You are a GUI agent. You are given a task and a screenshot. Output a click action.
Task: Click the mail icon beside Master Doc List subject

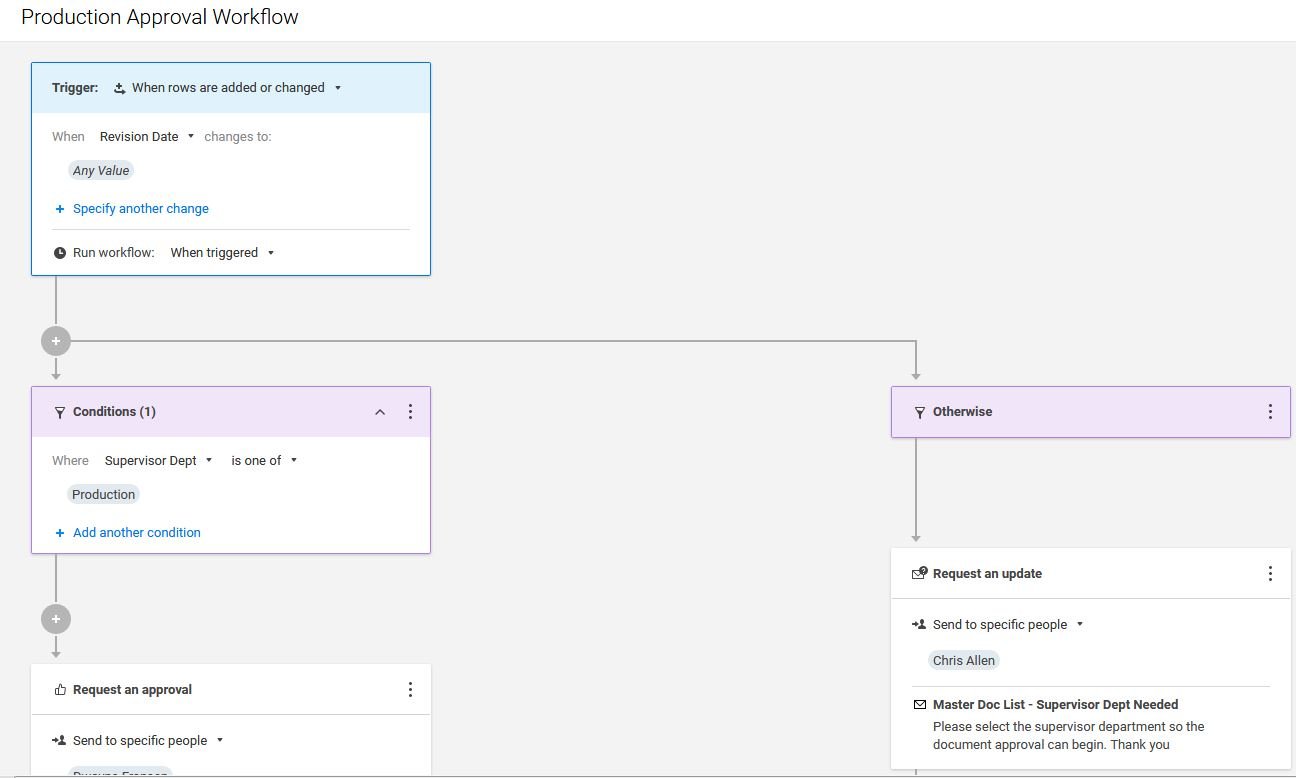tap(920, 705)
